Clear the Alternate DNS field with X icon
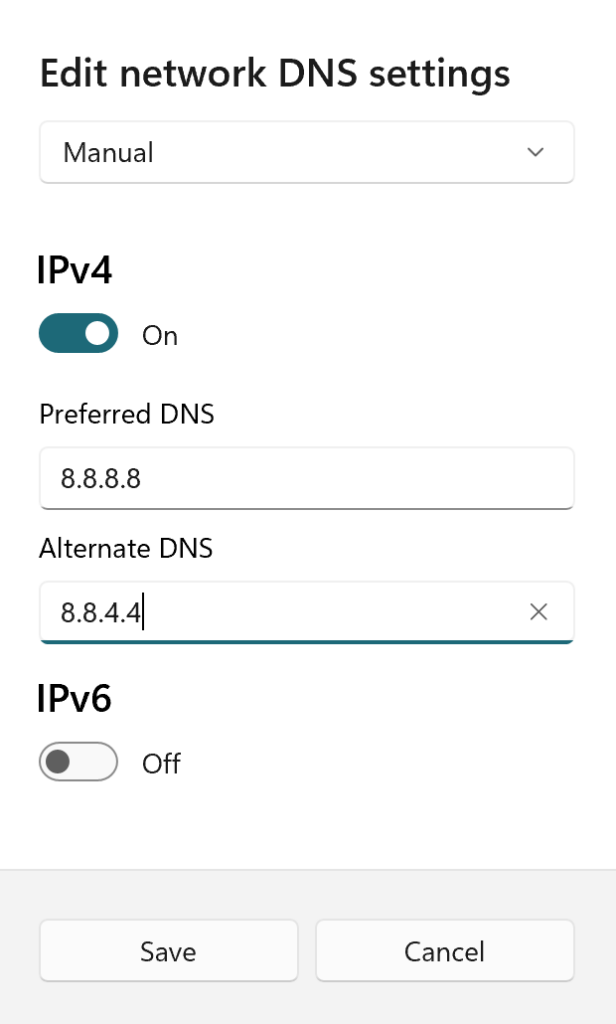Screen dimensions: 616x1024 538,612
